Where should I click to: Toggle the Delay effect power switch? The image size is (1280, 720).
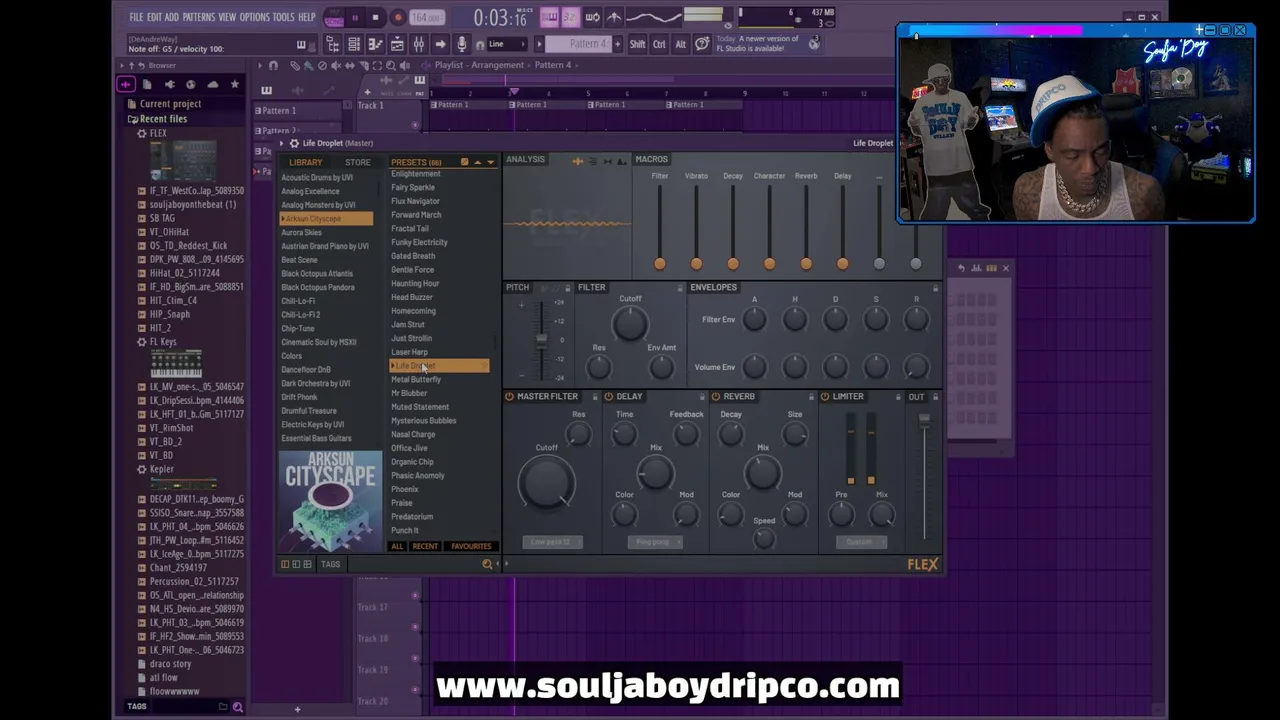pos(608,397)
